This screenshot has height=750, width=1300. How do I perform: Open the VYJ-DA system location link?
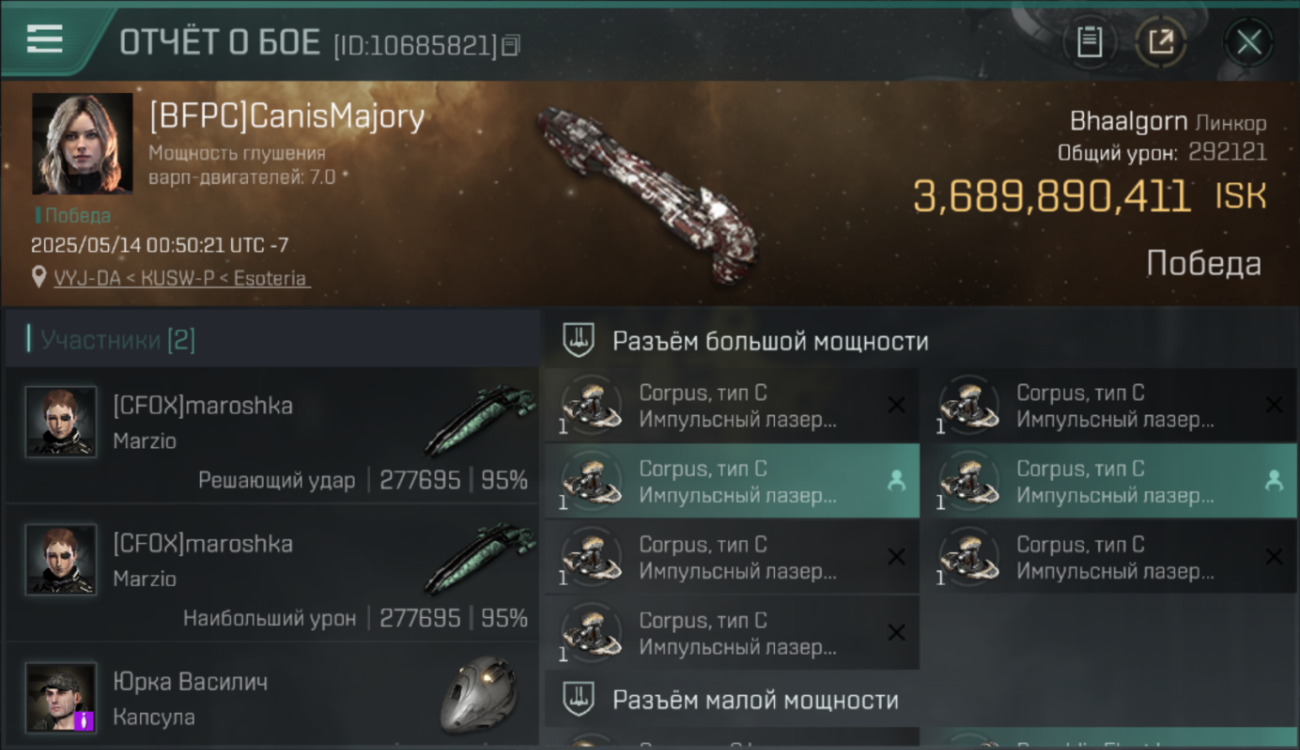tap(181, 278)
